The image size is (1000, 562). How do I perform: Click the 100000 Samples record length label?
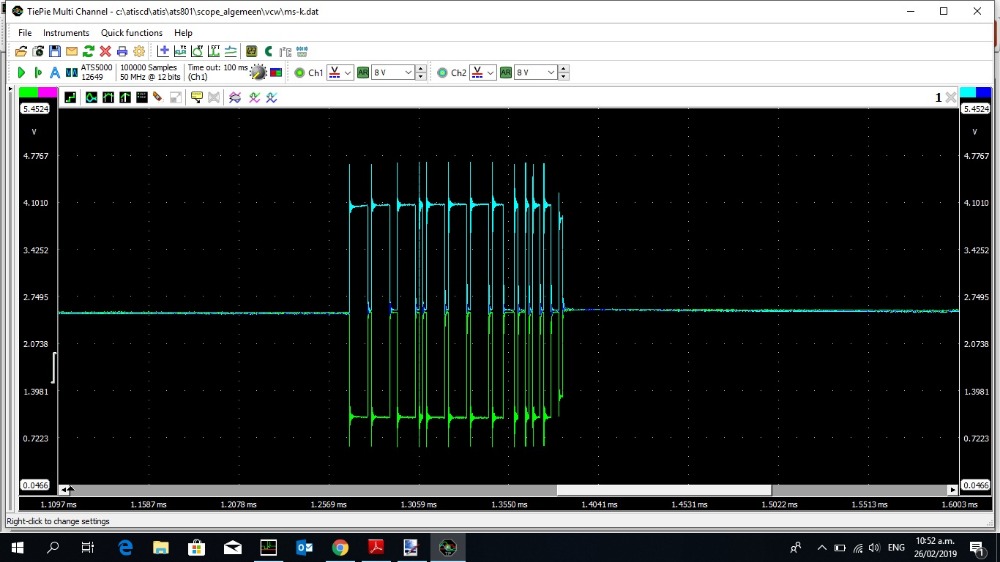(x=148, y=68)
